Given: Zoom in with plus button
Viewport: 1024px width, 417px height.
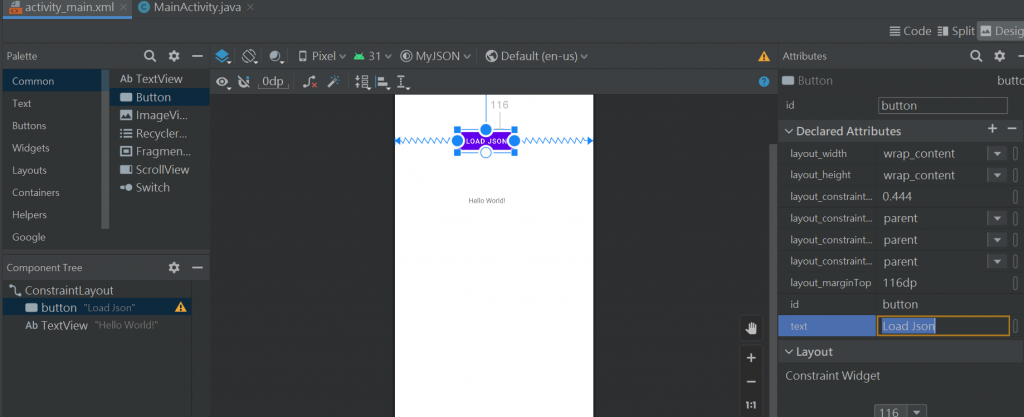Looking at the screenshot, I should 751,358.
